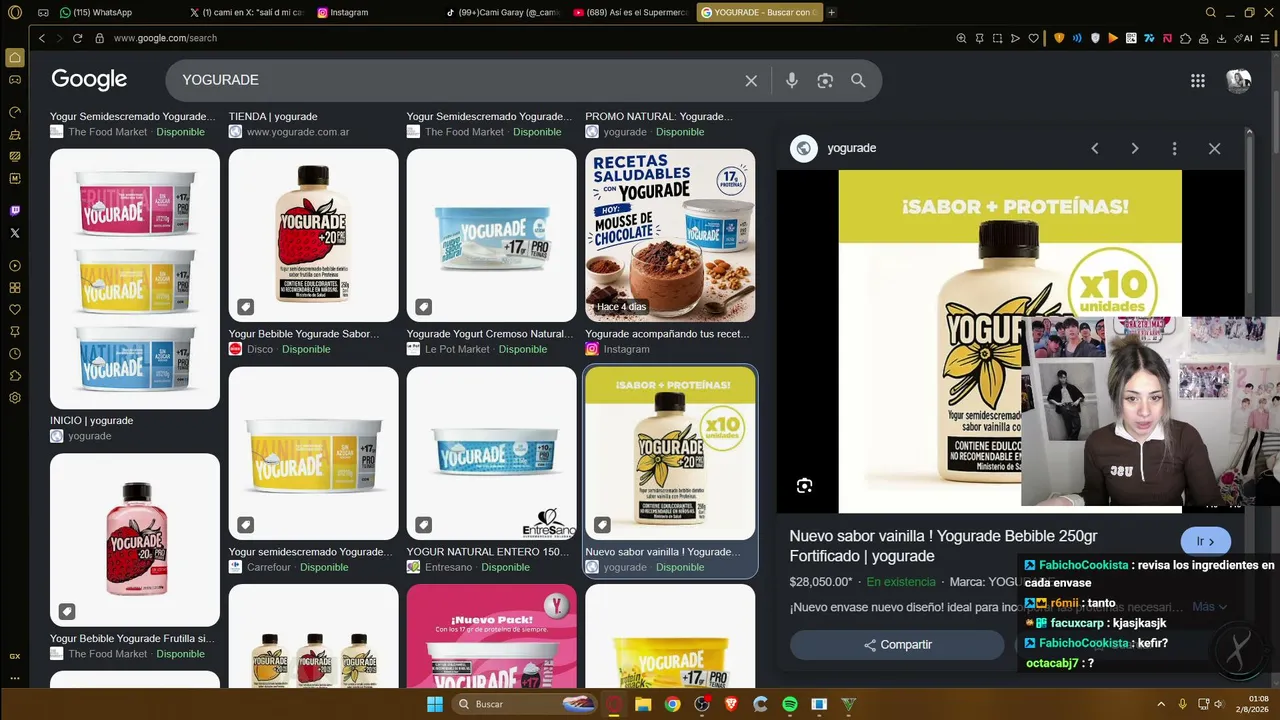
Task: Click the site info lock icon in the address bar
Action: tap(99, 38)
